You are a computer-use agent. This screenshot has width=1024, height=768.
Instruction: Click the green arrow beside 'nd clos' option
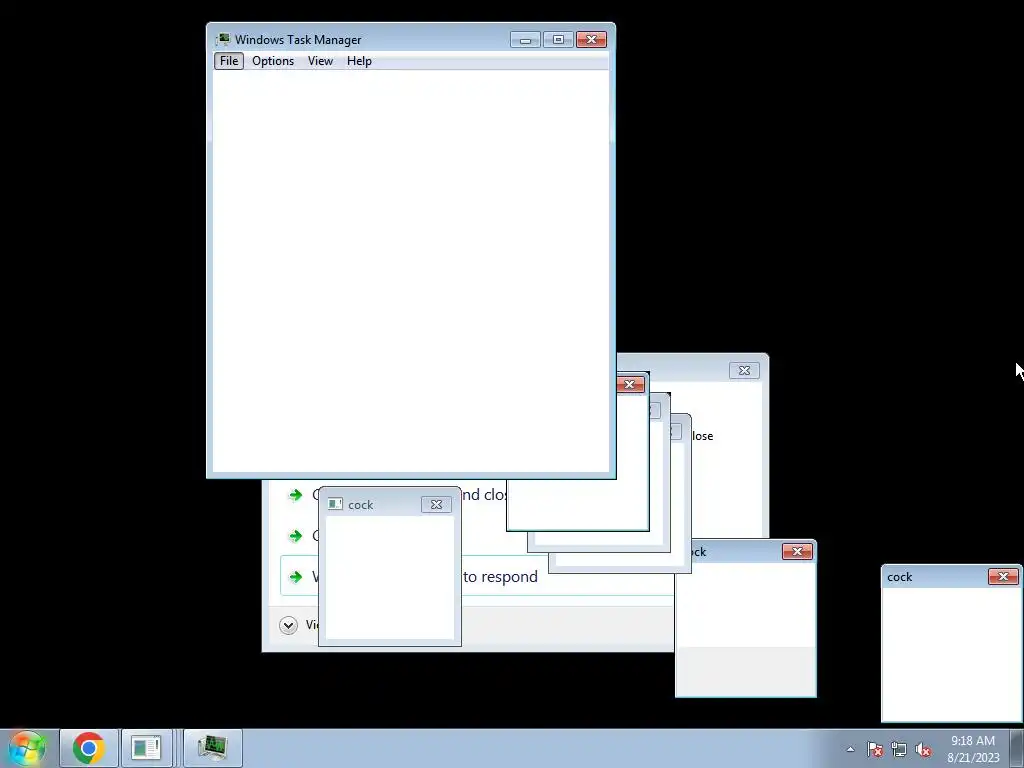click(x=296, y=494)
